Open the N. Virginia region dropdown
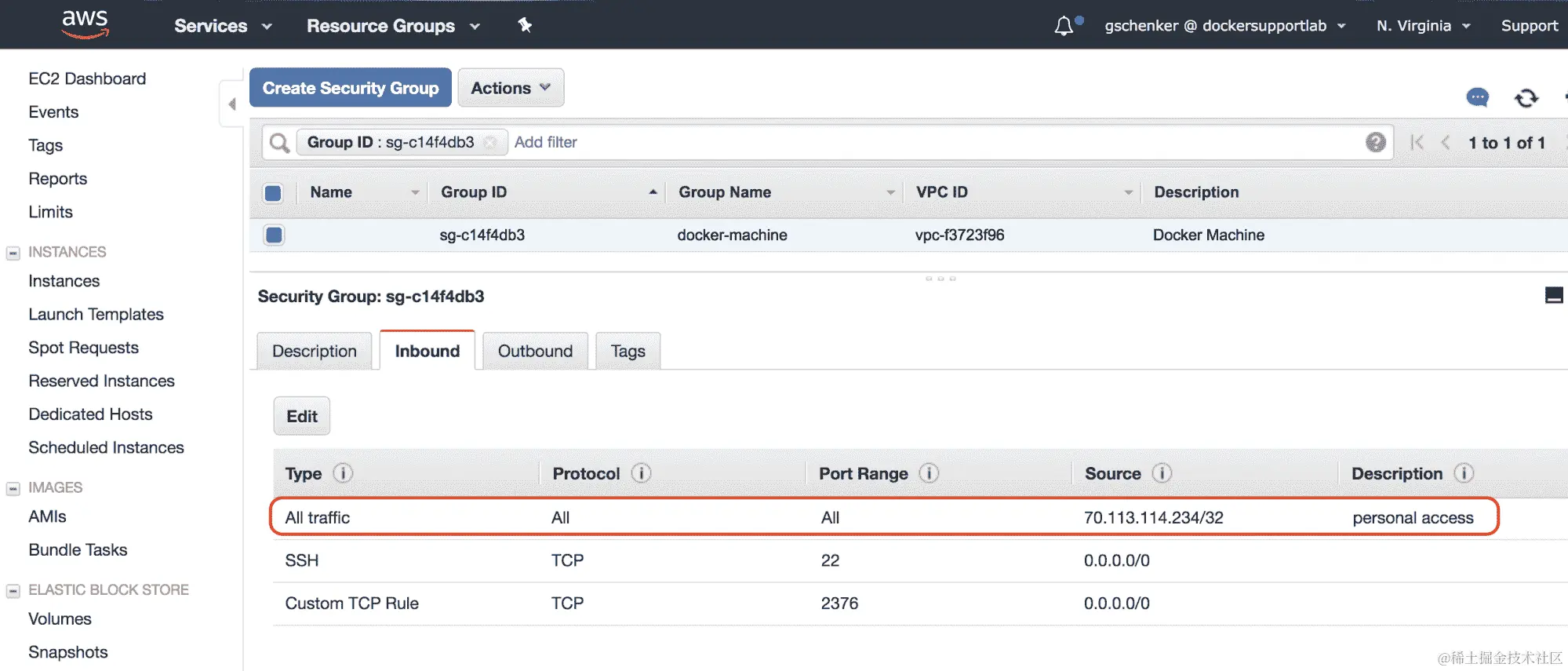The image size is (1568, 671). click(1423, 26)
